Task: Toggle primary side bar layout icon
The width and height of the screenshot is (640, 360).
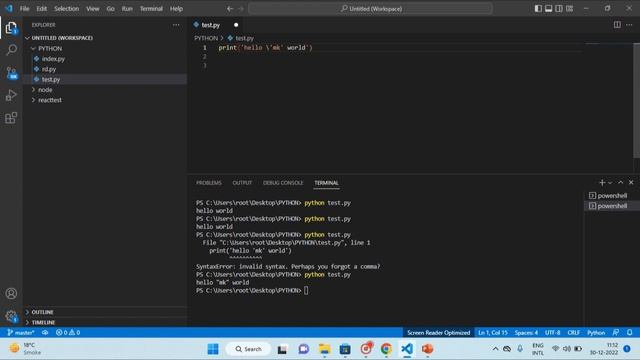Action: pyautogui.click(x=538, y=9)
